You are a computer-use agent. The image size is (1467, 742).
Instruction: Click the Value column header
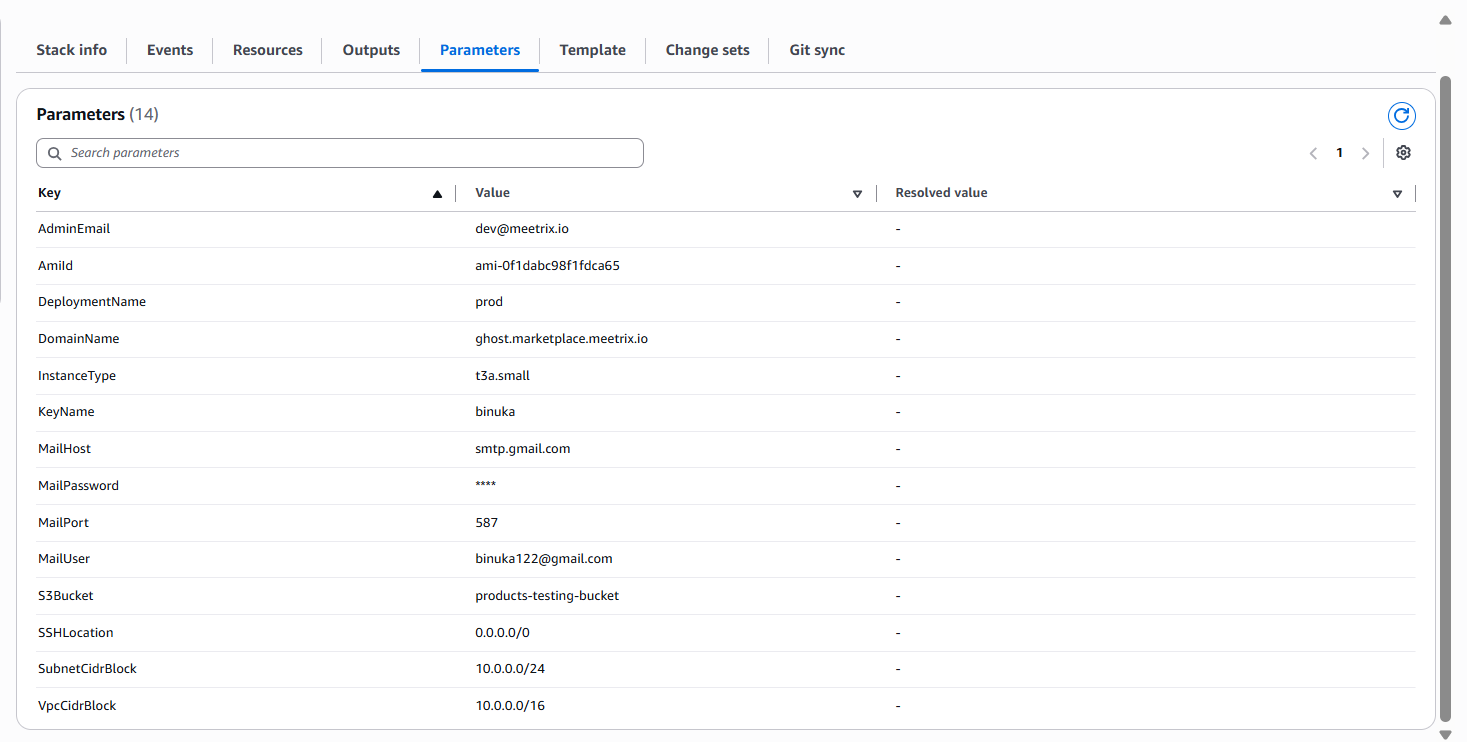pyautogui.click(x=493, y=193)
